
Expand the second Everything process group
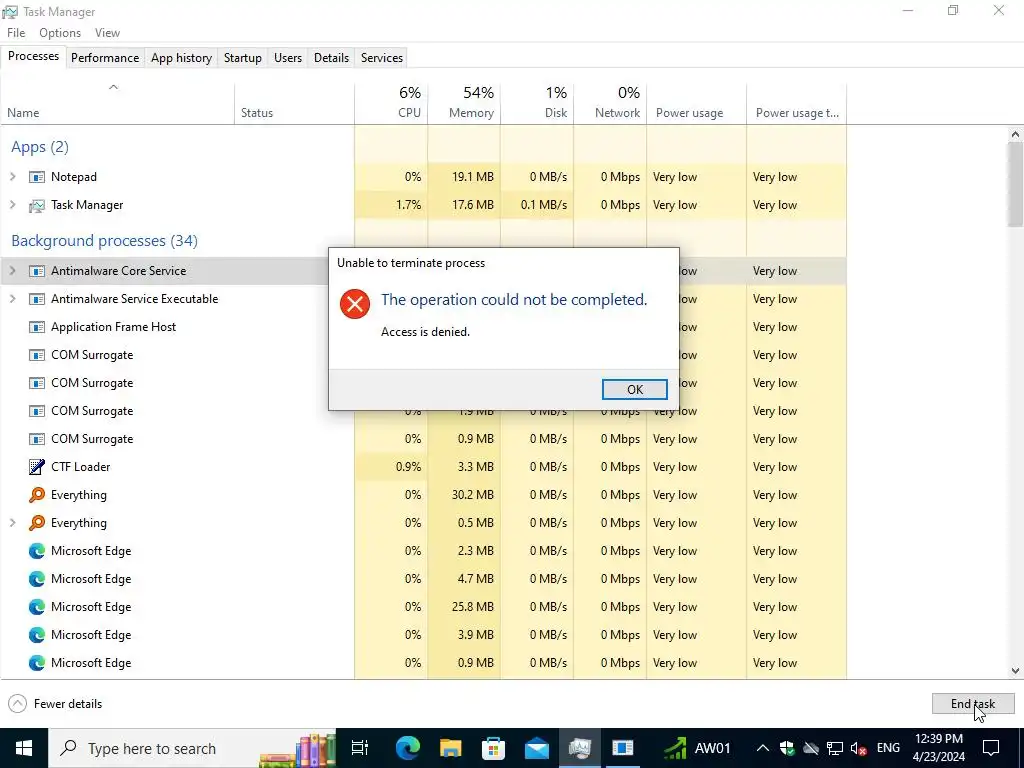click(12, 523)
